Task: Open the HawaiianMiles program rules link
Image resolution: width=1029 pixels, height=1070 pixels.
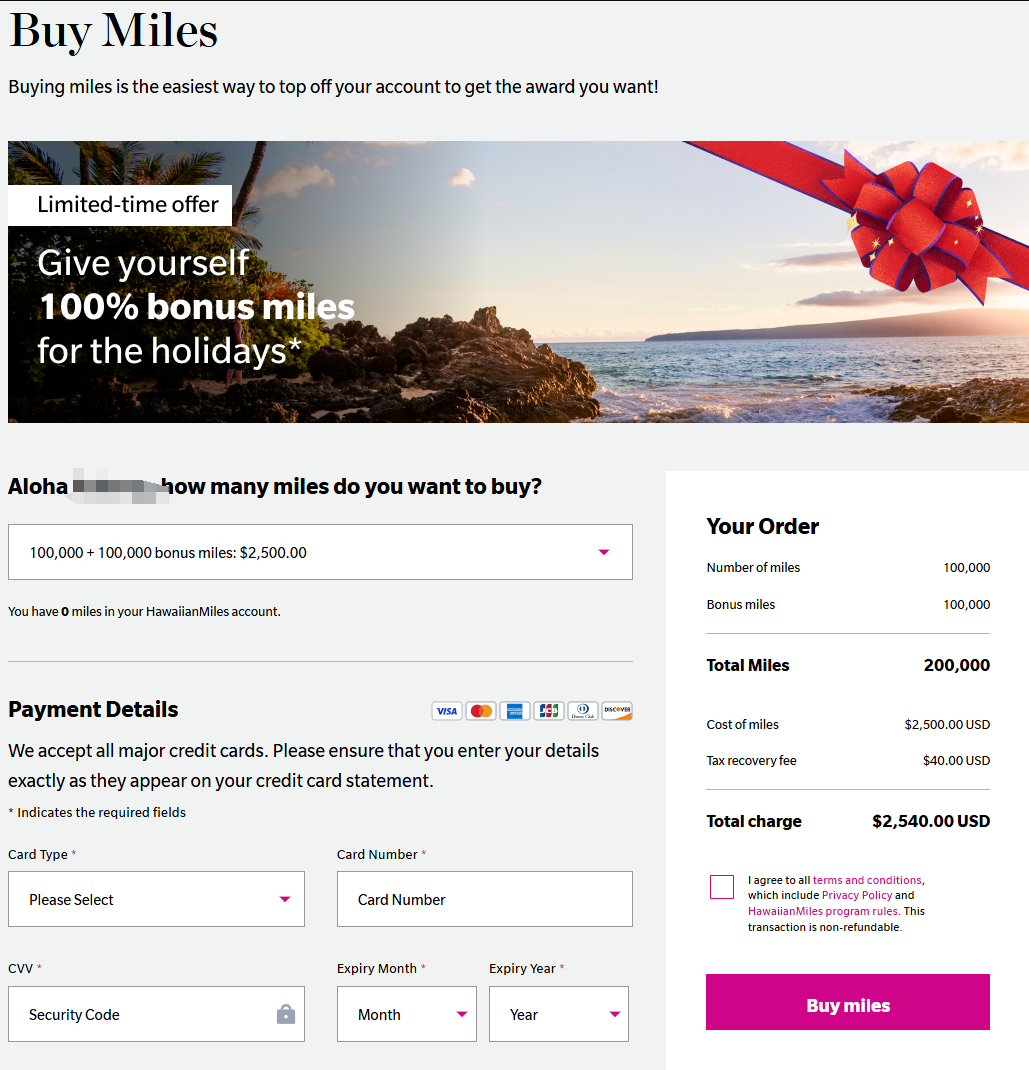Action: coord(823,911)
